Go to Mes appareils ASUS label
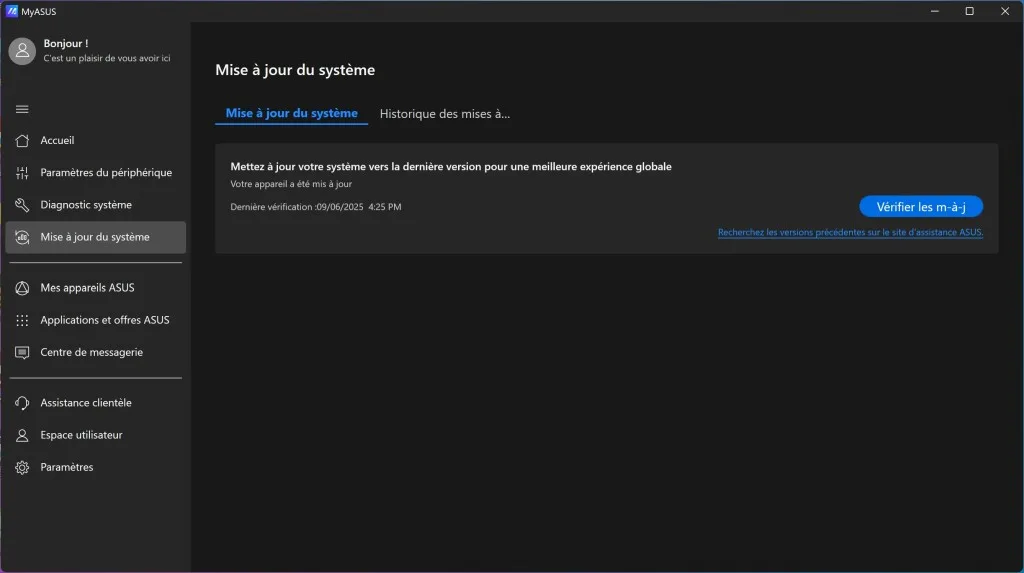The height and width of the screenshot is (573, 1024). click(87, 288)
